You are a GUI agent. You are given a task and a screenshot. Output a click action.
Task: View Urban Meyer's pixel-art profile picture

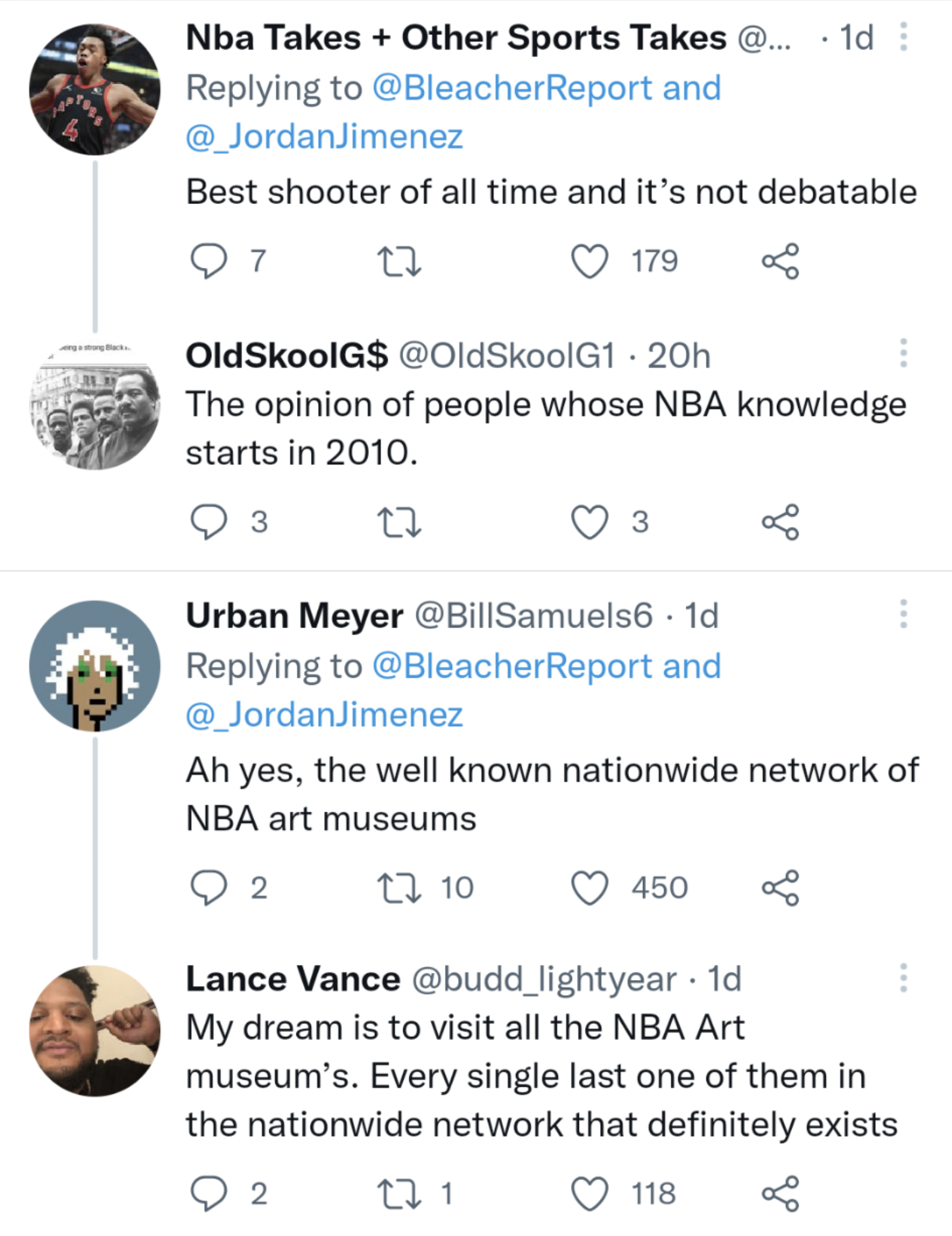click(95, 666)
